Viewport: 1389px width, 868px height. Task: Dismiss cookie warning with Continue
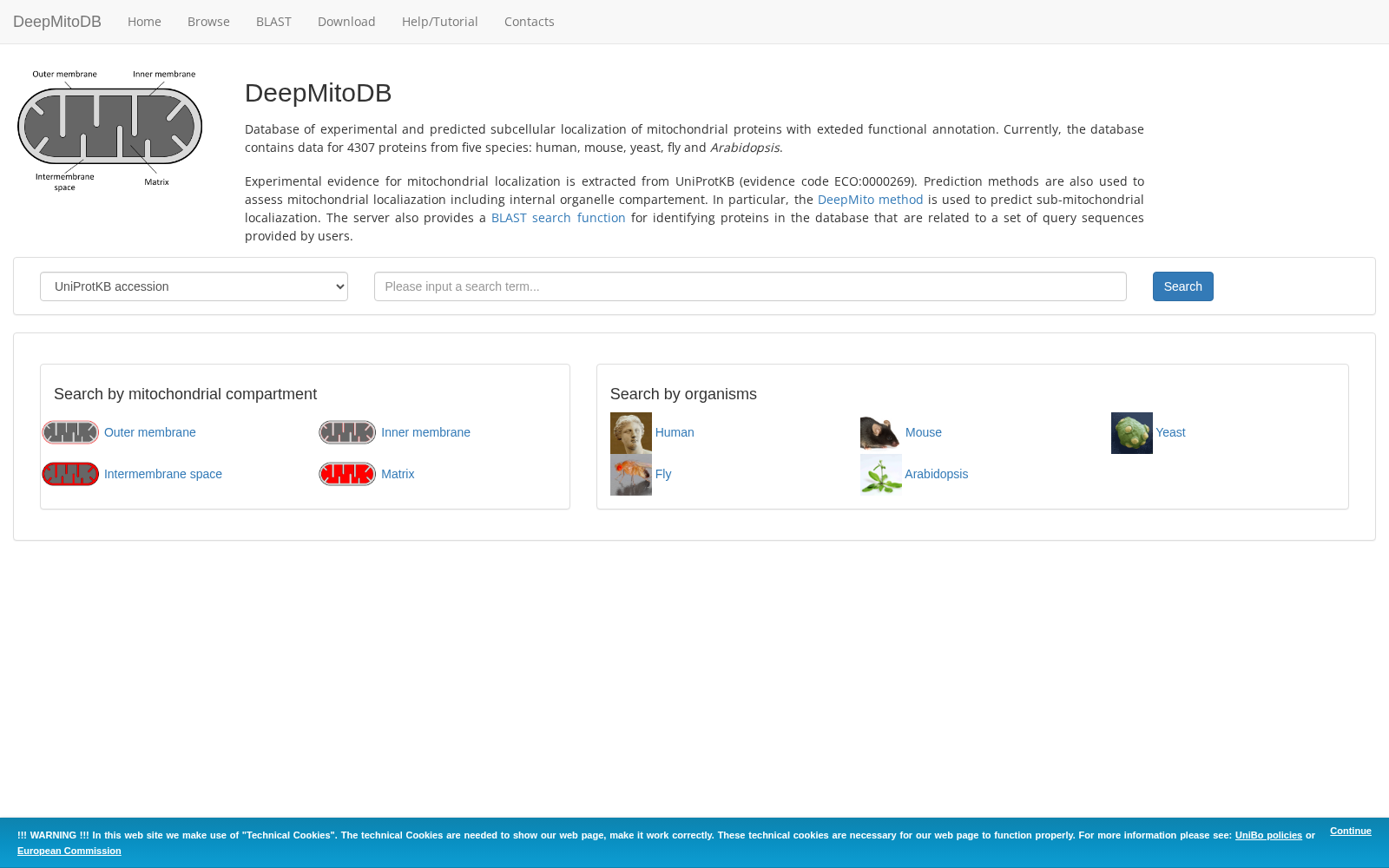coord(1351,831)
